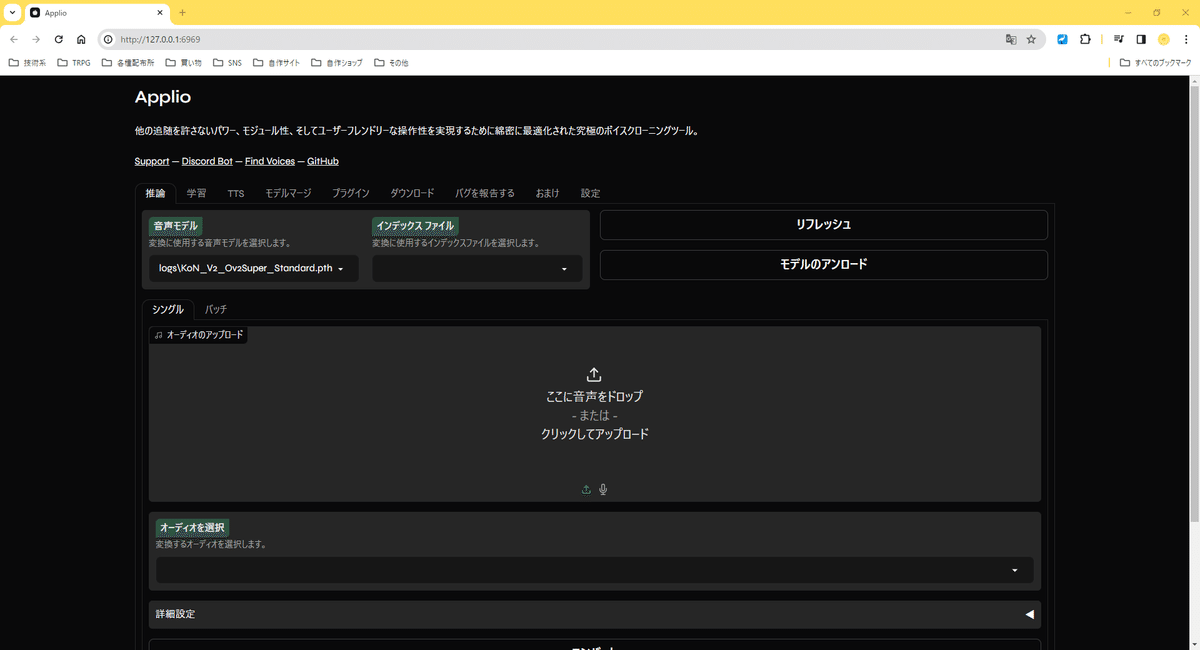Click the reload page icon
This screenshot has width=1200, height=650.
pyautogui.click(x=58, y=39)
